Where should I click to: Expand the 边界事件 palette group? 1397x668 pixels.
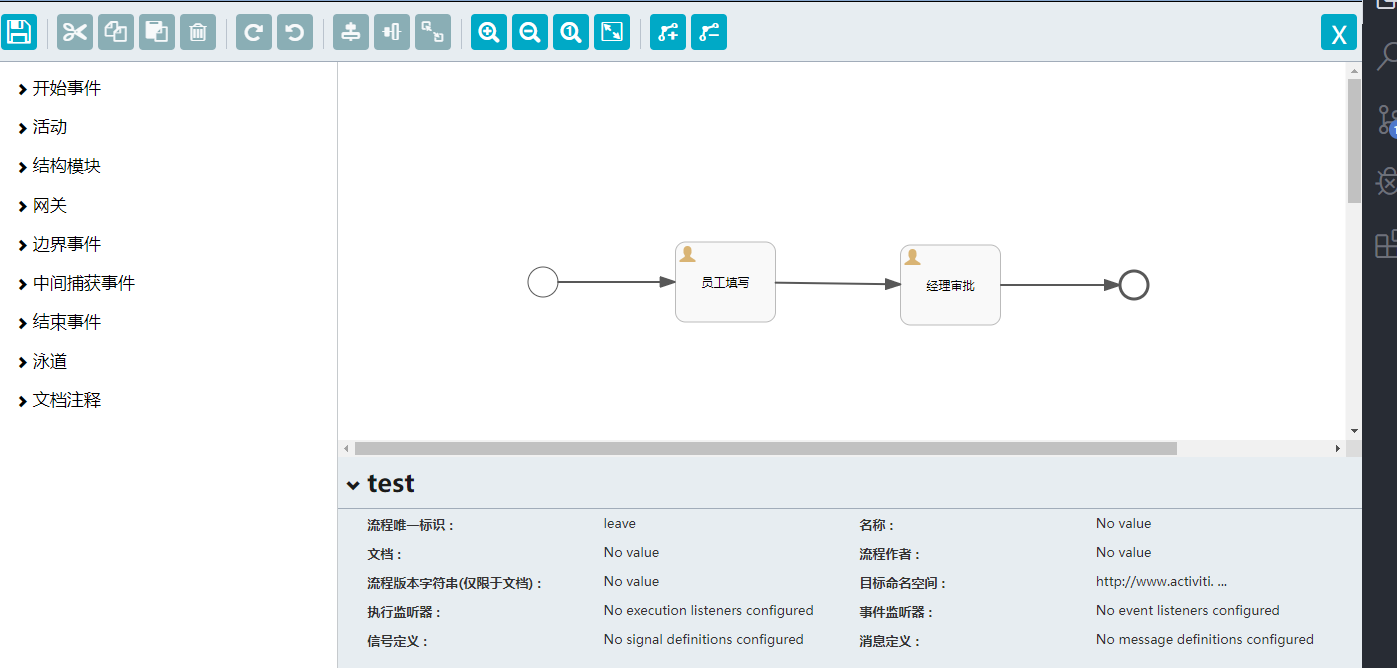click(x=60, y=244)
